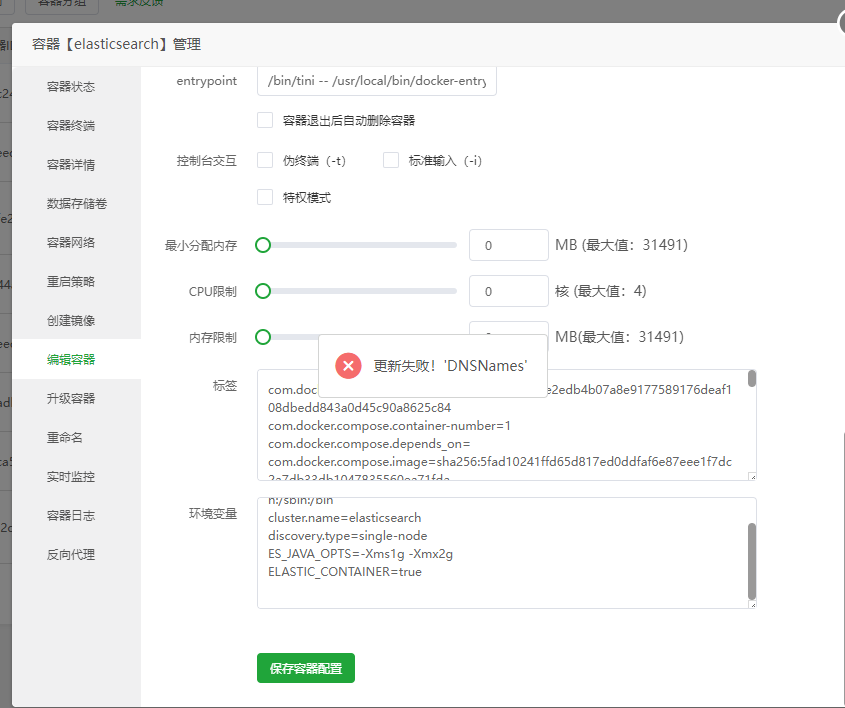Click inside the 标签 textarea

point(507,425)
